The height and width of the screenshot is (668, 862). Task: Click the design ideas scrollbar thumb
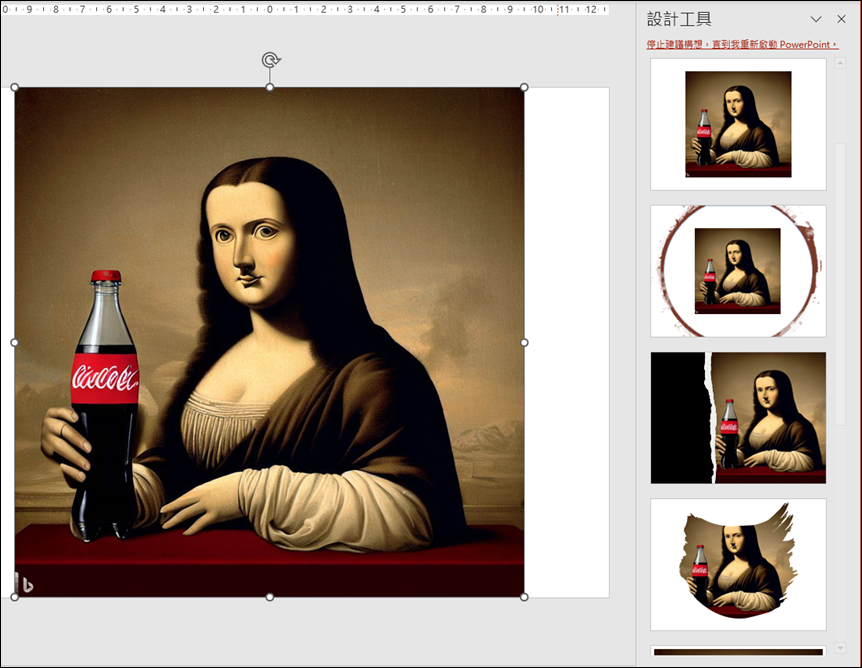(840, 284)
